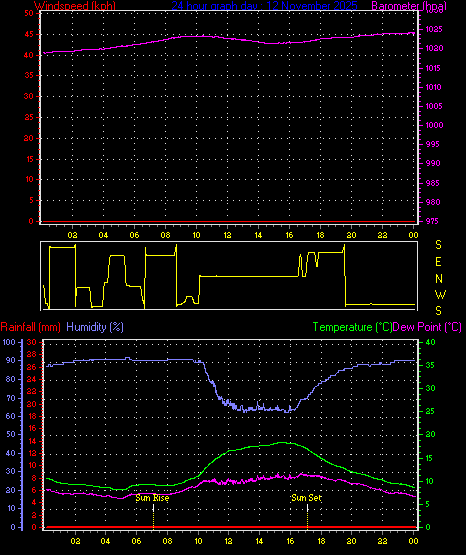Click the 'Temperature (°C)' legend label
Viewport: 466px width, 555px height.
pos(352,327)
